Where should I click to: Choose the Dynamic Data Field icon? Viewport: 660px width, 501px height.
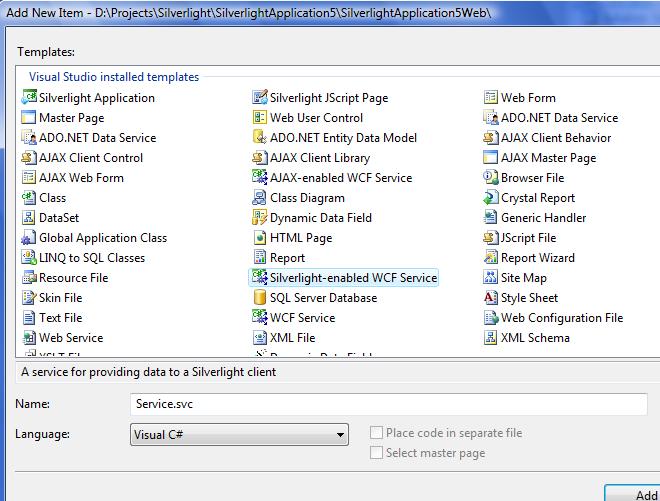[x=260, y=218]
